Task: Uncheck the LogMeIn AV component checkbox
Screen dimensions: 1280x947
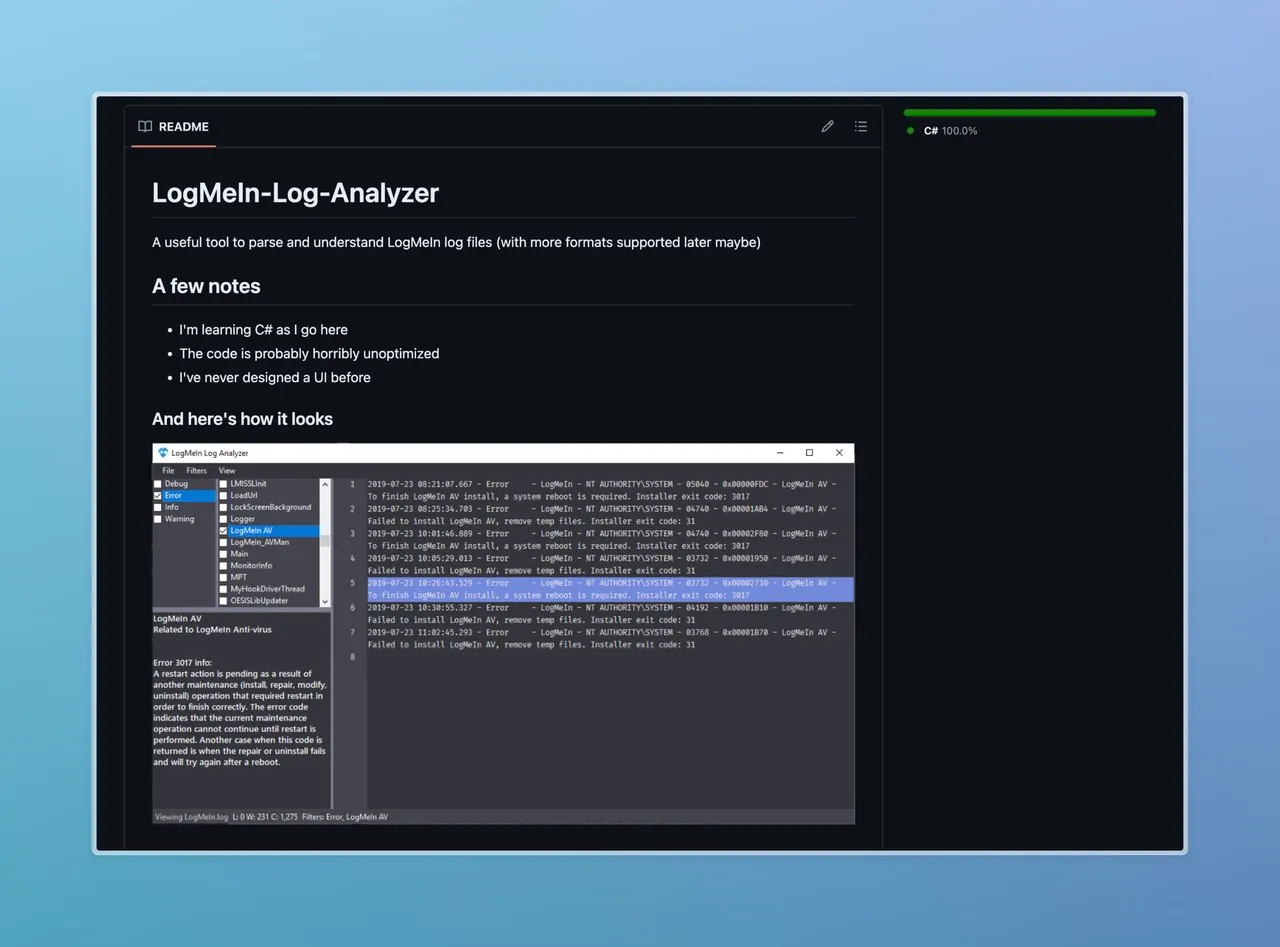Action: point(223,531)
